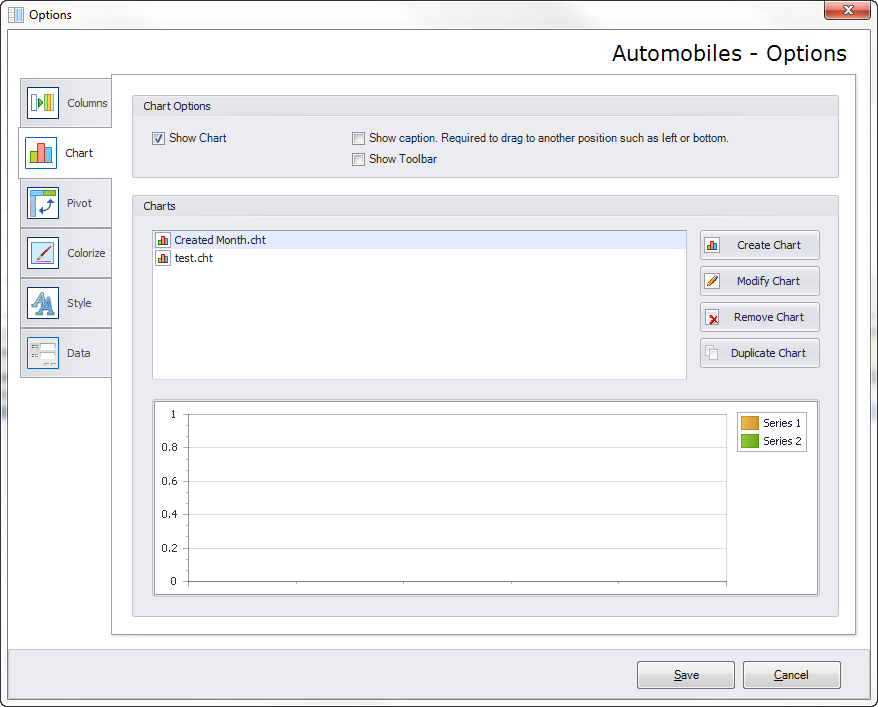The width and height of the screenshot is (878, 707).
Task: Click the green Series 2 legend swatch
Action: (749, 441)
